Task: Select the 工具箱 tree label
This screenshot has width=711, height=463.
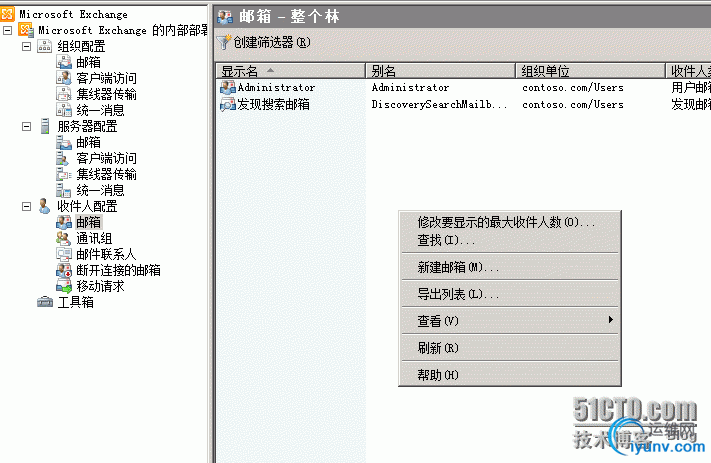Action: 75,302
